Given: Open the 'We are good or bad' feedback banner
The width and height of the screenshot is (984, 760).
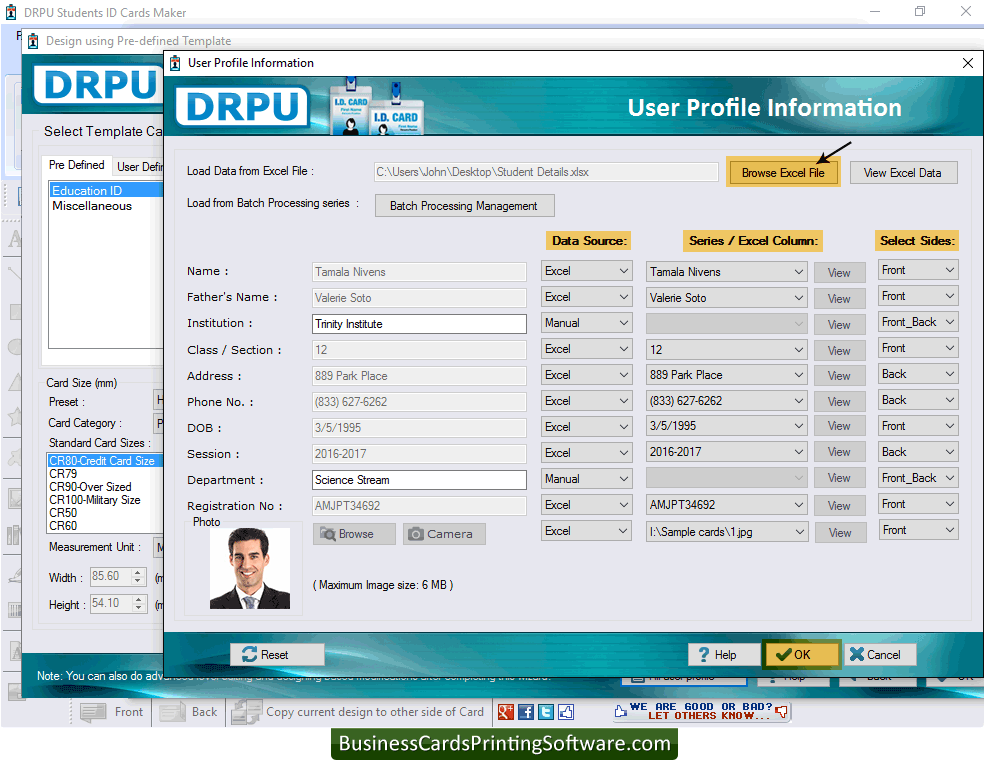Looking at the screenshot, I should (x=701, y=711).
